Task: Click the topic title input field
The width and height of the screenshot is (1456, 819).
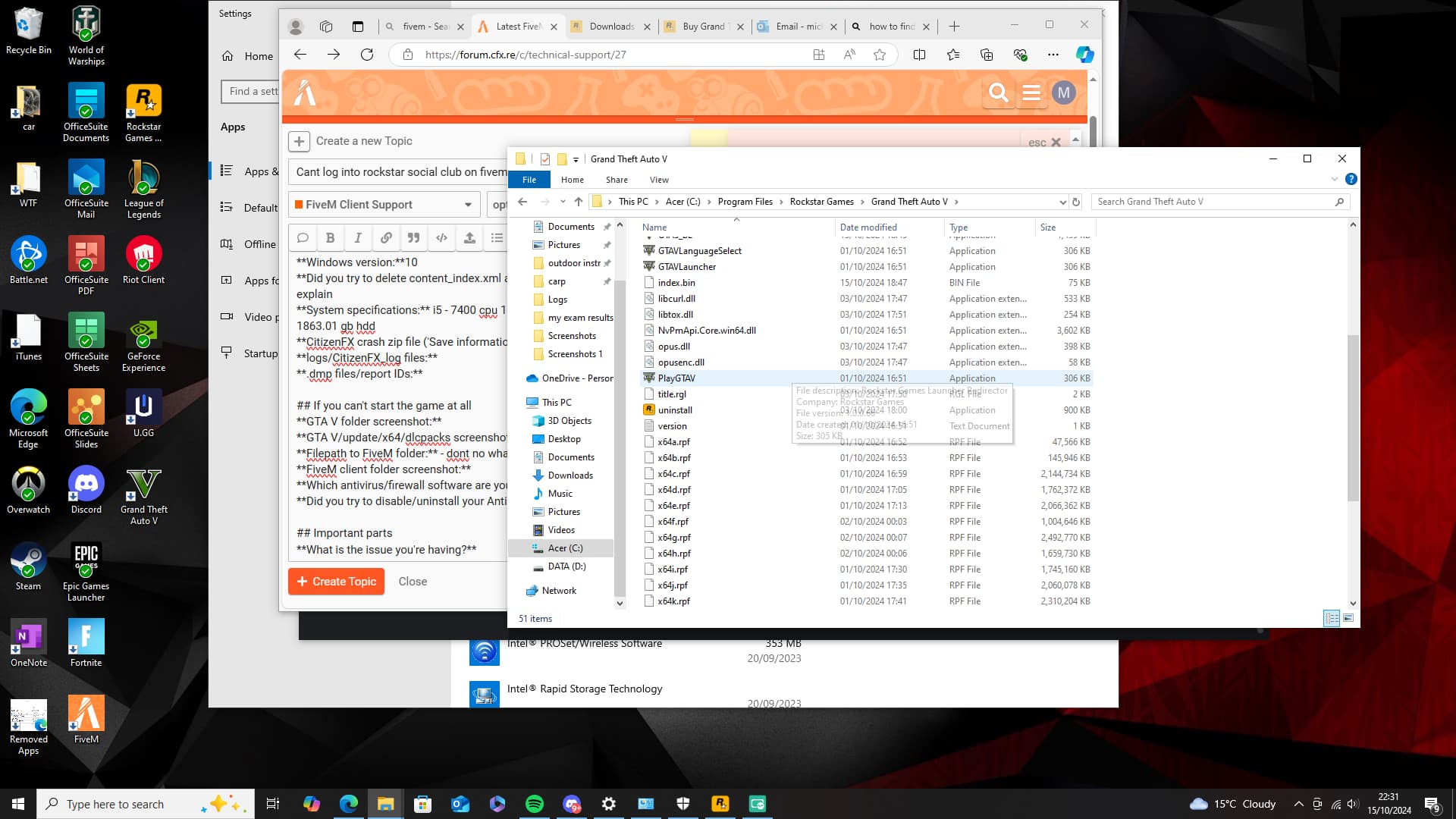Action: point(399,172)
